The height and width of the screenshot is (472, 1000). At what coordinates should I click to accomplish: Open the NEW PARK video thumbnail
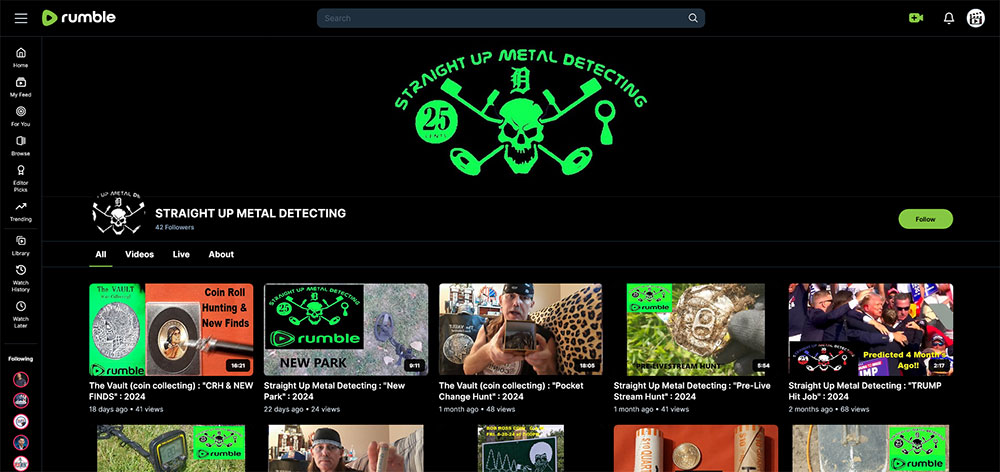click(x=346, y=329)
